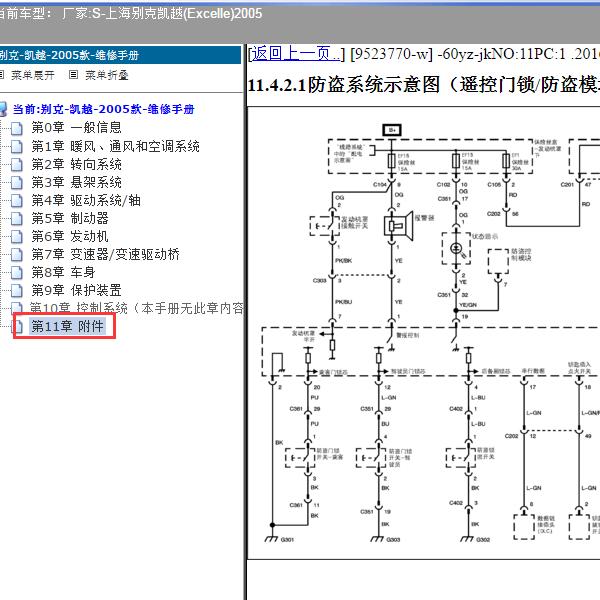Screen dimensions: 600x600
Task: Click page icon beside 第4章 驱动系统/轴
Action: click(16, 201)
